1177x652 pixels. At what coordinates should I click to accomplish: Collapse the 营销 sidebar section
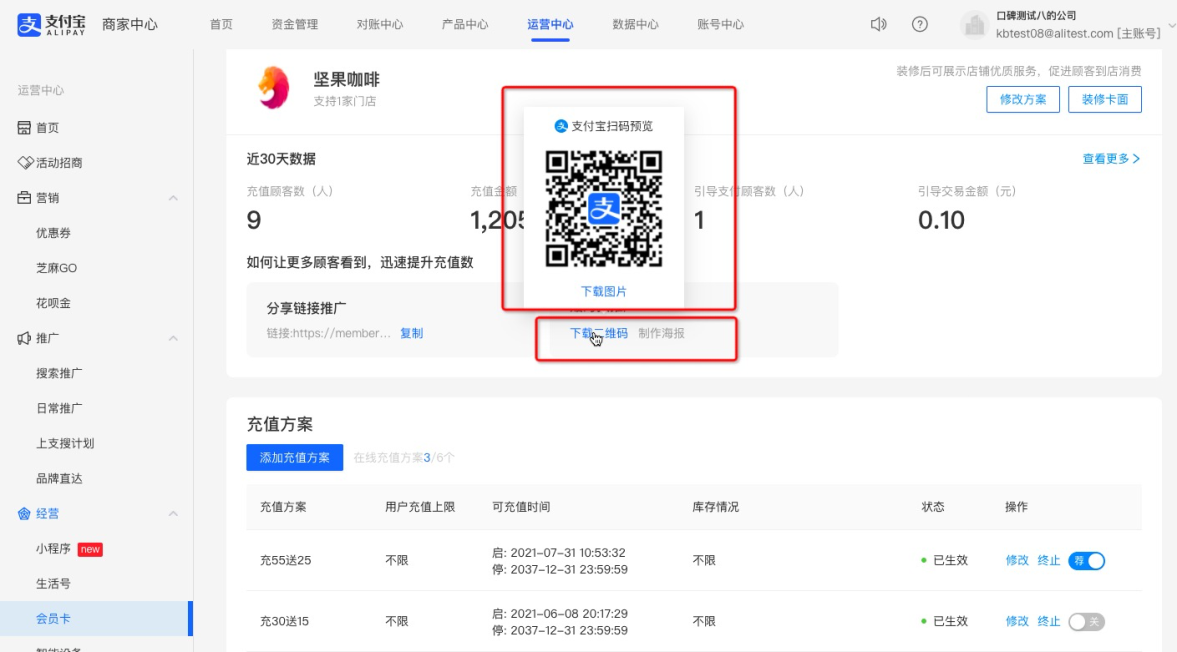pyautogui.click(x=173, y=198)
